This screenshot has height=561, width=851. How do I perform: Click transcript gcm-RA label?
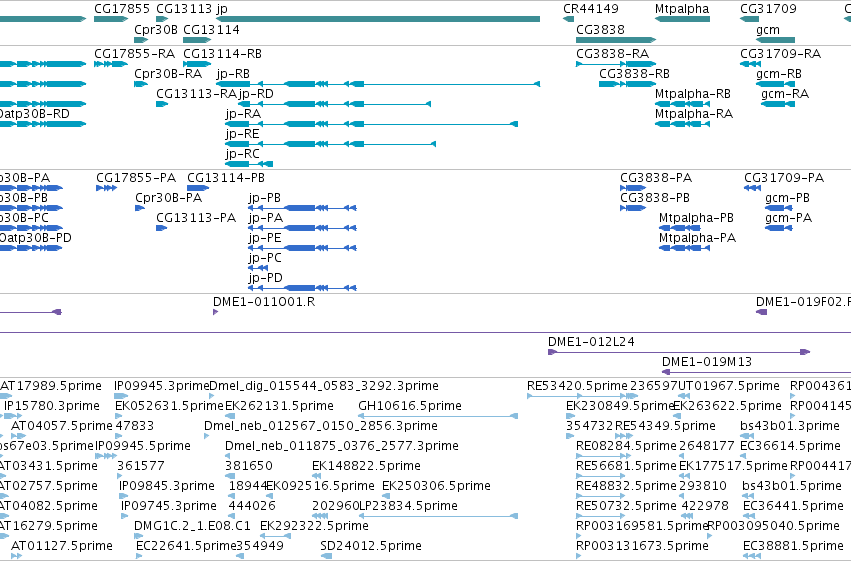click(785, 94)
